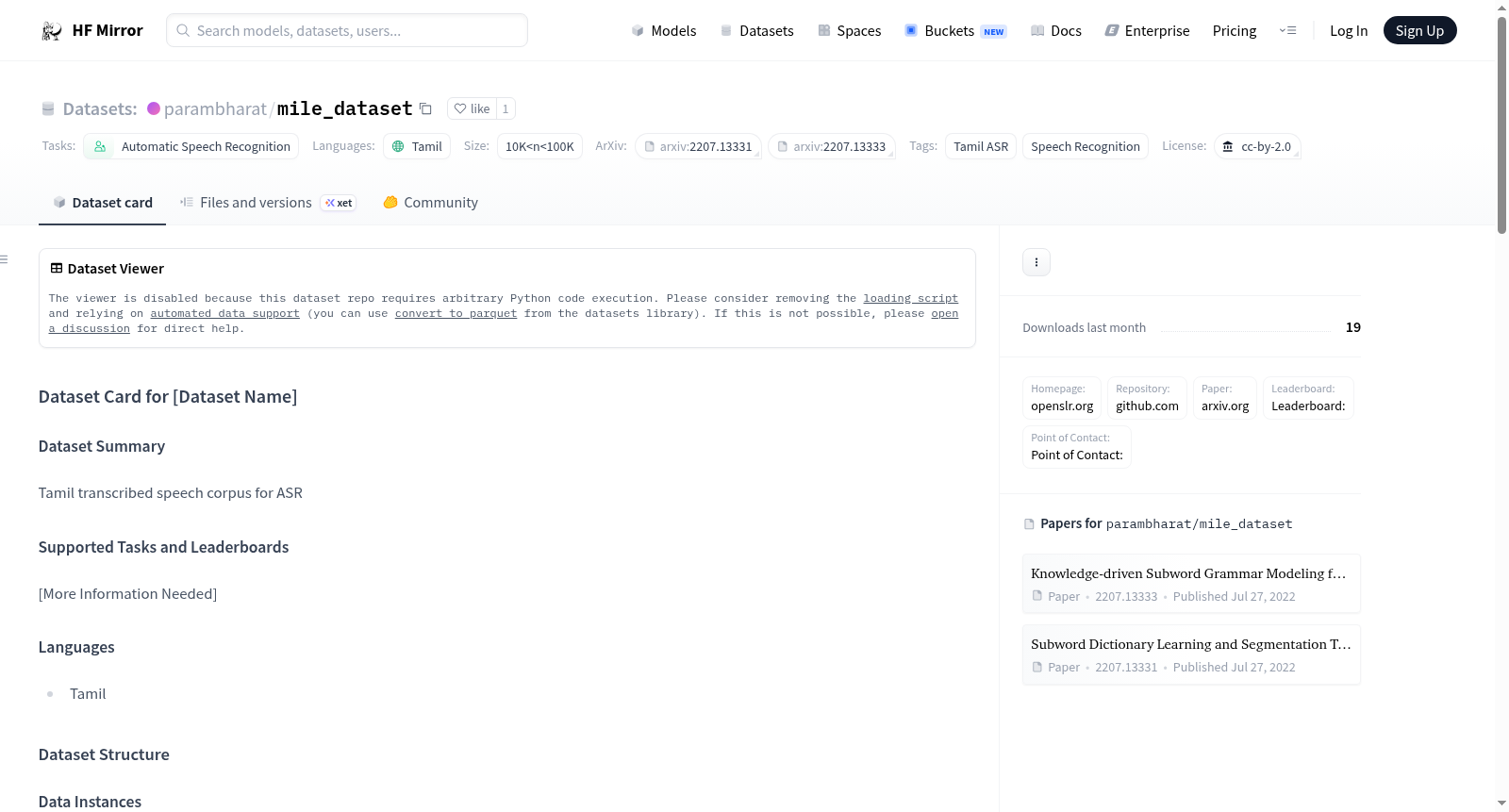Open the Pricing page
The image size is (1509, 812).
[1235, 31]
